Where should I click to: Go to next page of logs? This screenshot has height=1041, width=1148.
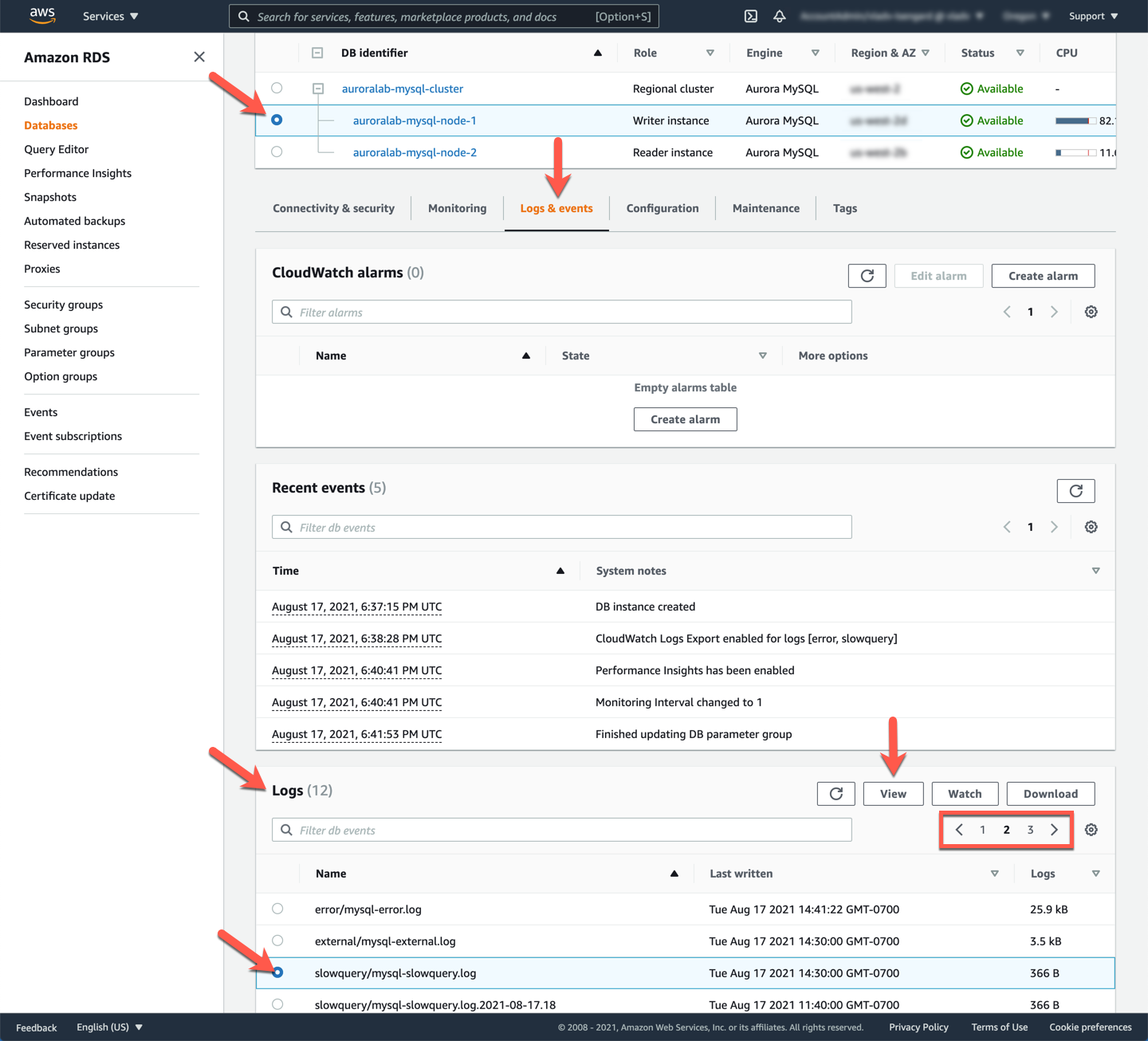tap(1054, 830)
